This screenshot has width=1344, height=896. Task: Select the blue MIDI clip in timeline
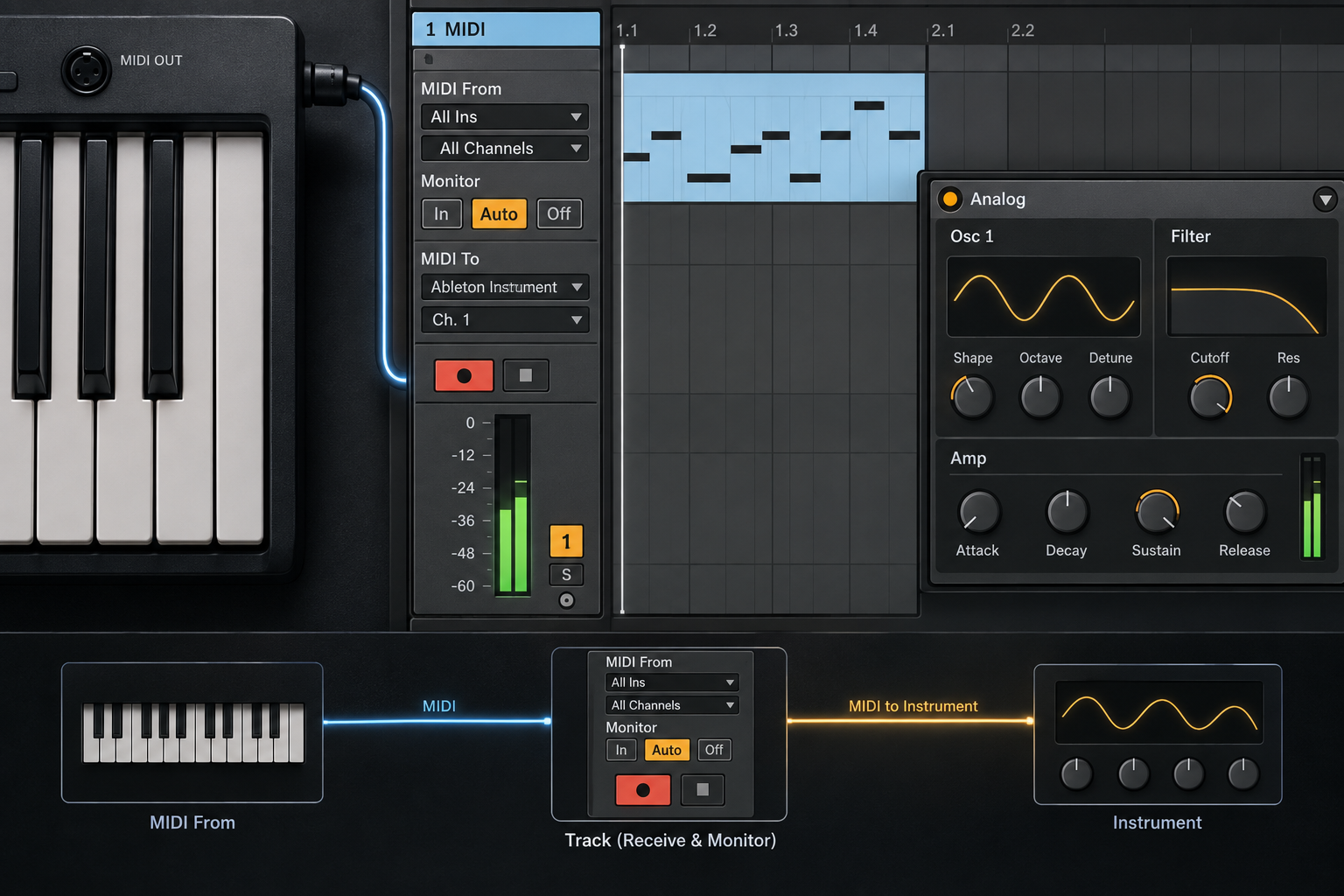(773, 137)
